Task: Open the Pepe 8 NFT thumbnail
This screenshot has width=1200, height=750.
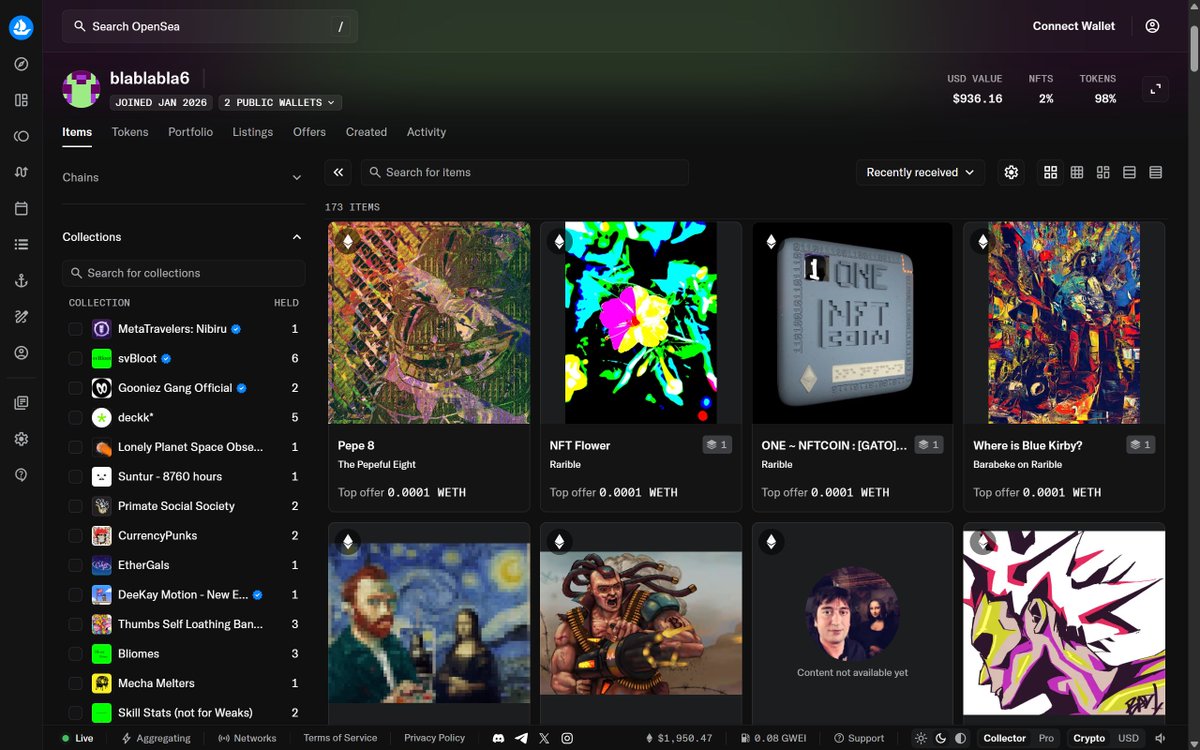Action: (x=429, y=323)
